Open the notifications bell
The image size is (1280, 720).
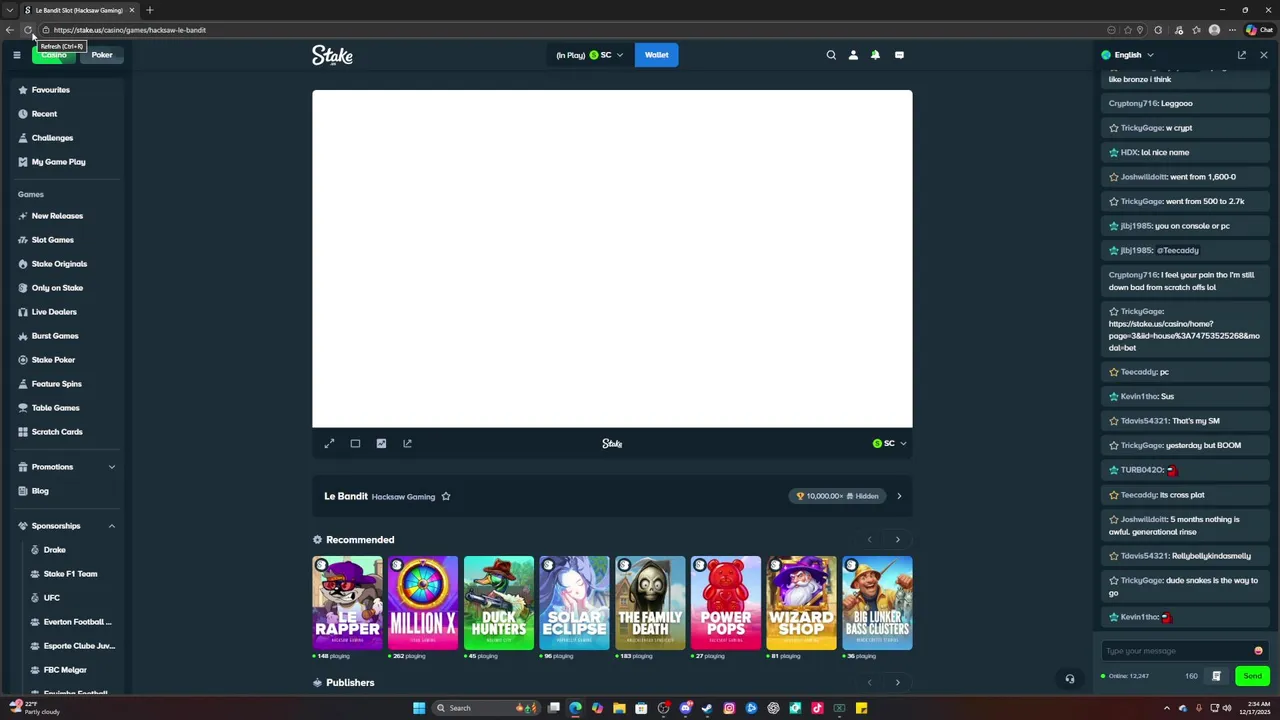tap(875, 55)
